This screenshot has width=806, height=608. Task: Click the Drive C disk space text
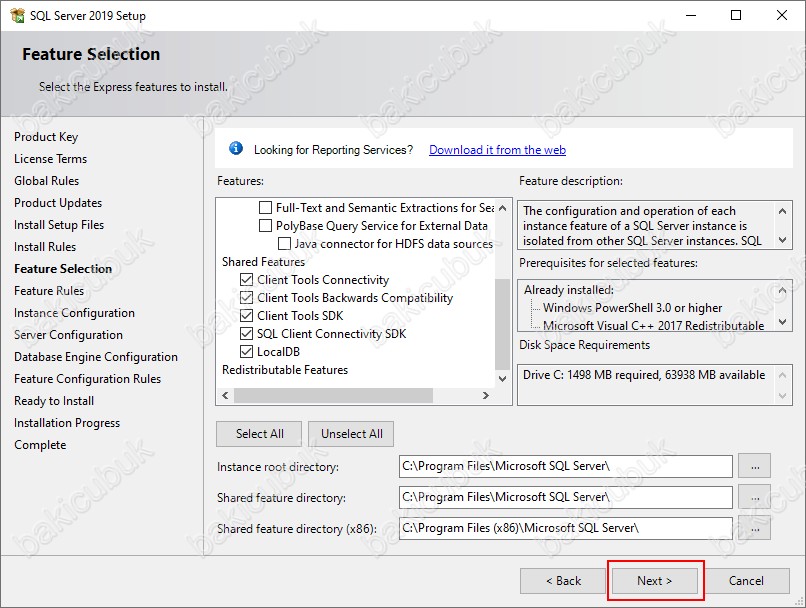point(644,375)
